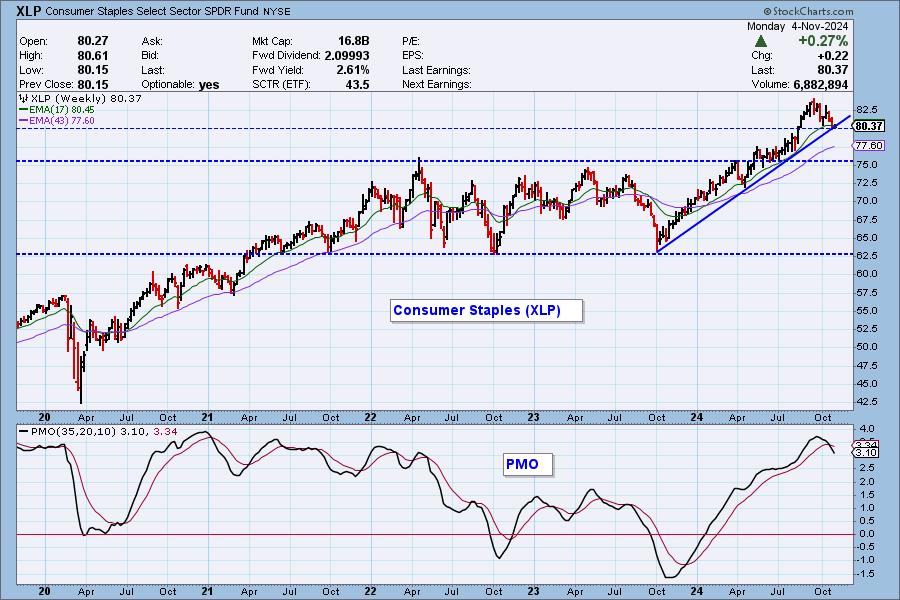This screenshot has width=900, height=600.
Task: Click the Mkt Cap value 16.8B
Action: 353,41
